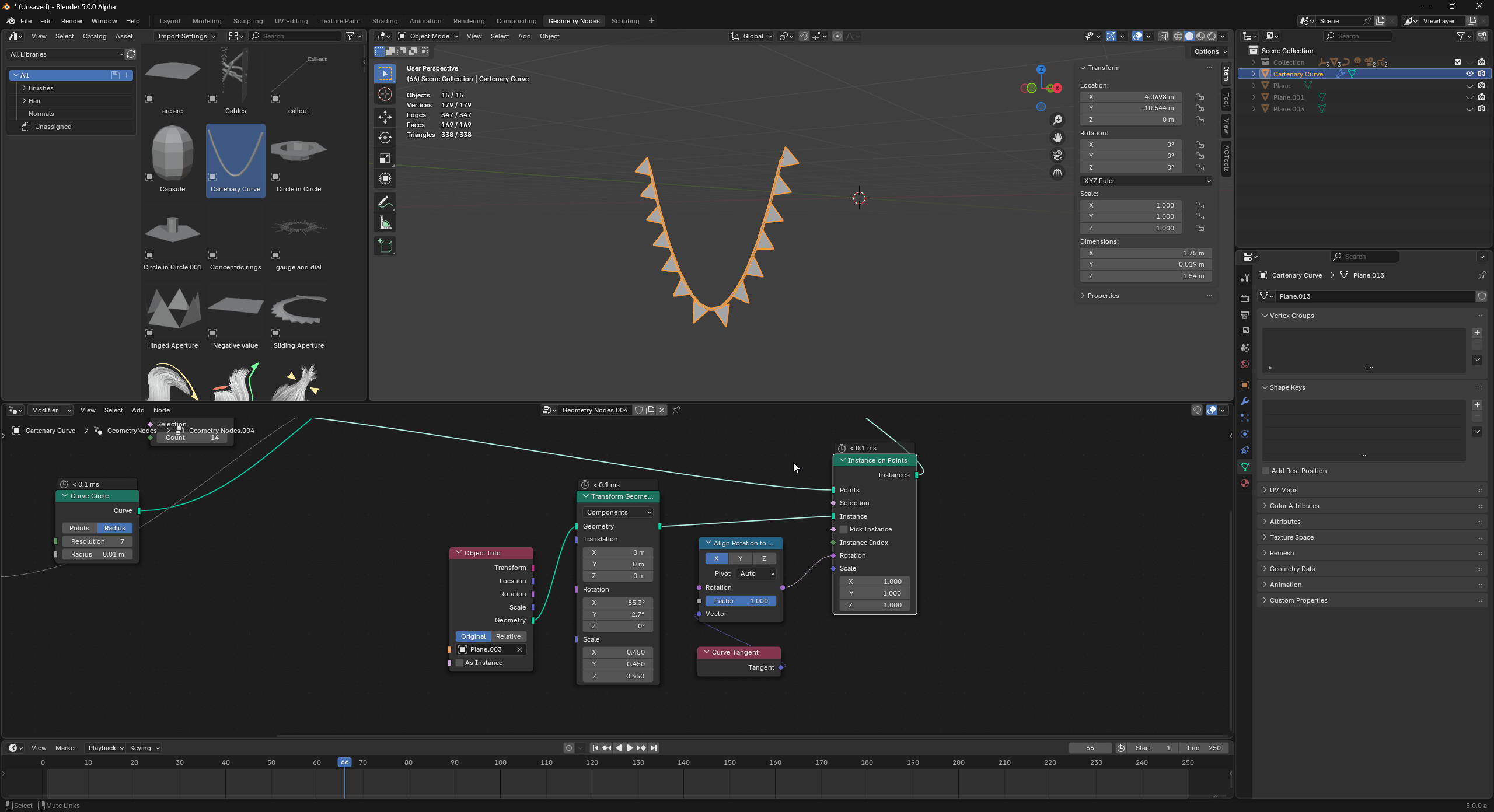The height and width of the screenshot is (812, 1494).
Task: Switch Curve Circle mode to Points
Action: click(79, 528)
